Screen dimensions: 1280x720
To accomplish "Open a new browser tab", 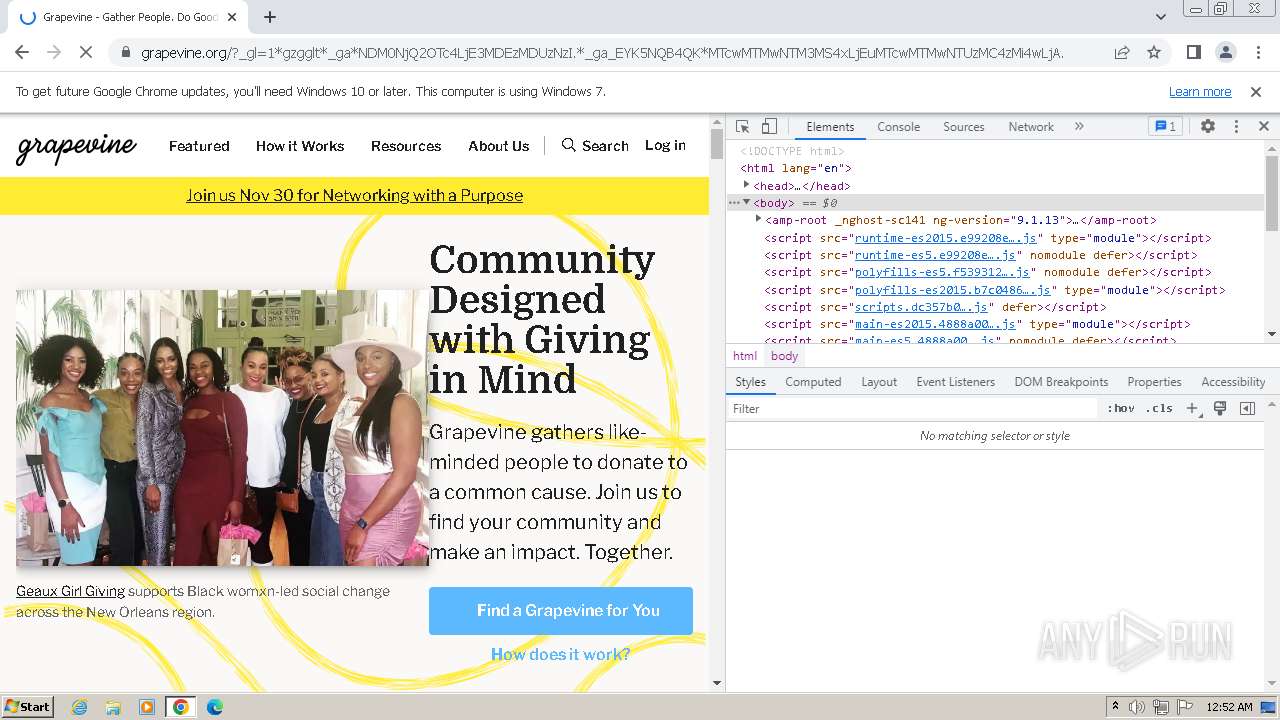I will (270, 17).
